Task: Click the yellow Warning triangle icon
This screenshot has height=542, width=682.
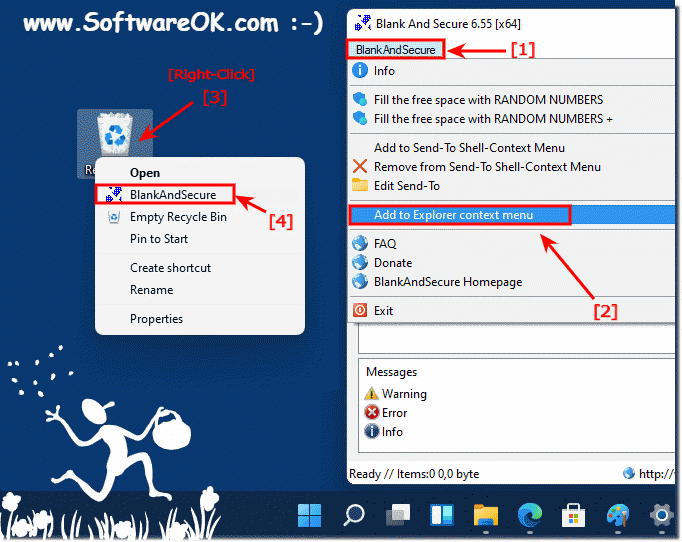Action: pos(371,393)
